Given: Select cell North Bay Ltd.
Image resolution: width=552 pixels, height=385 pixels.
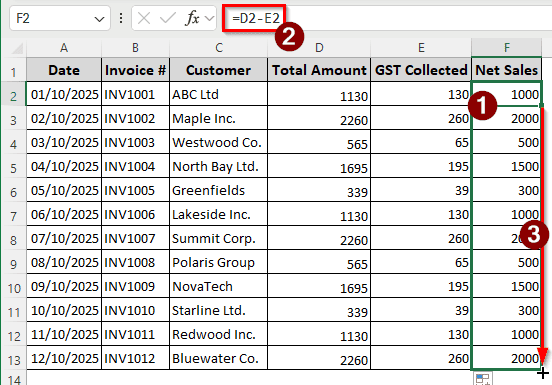Looking at the screenshot, I should [x=219, y=166].
